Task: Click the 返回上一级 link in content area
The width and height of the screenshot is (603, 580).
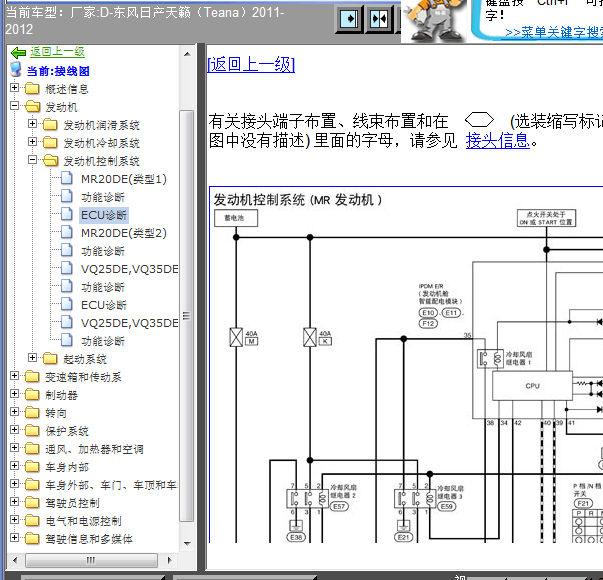Action: 251,64
